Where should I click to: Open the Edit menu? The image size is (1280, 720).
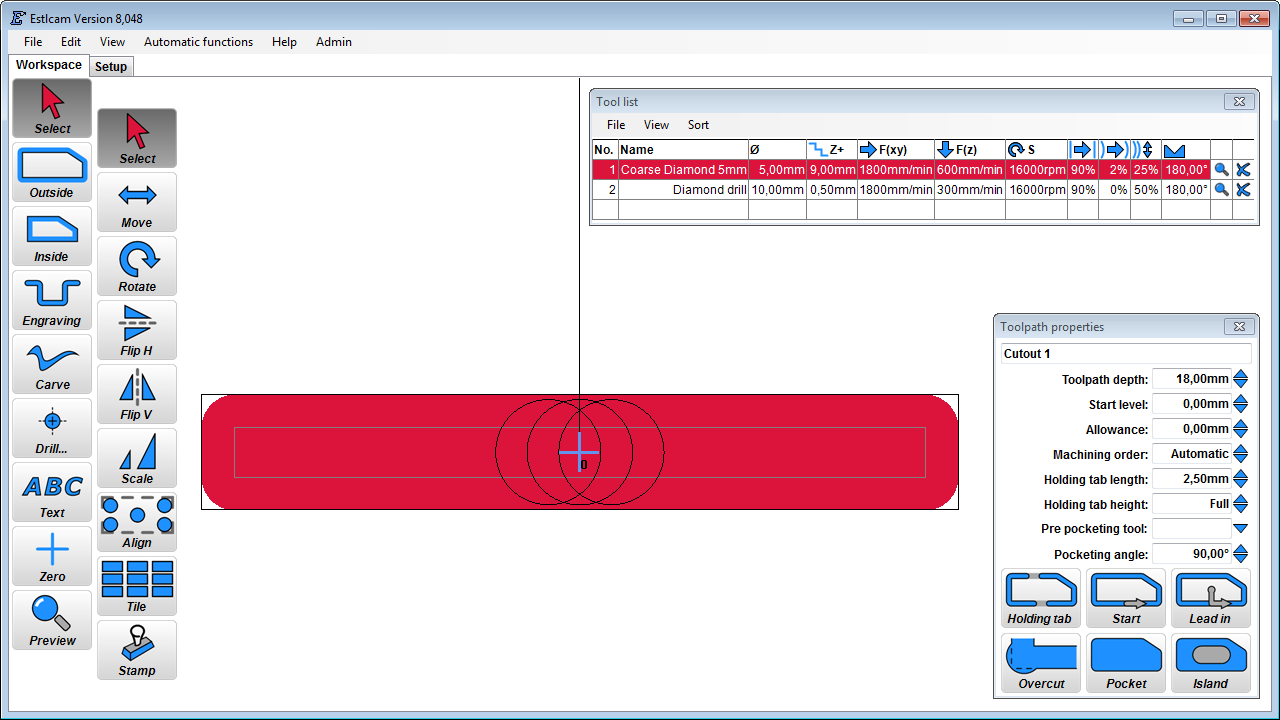click(x=71, y=42)
